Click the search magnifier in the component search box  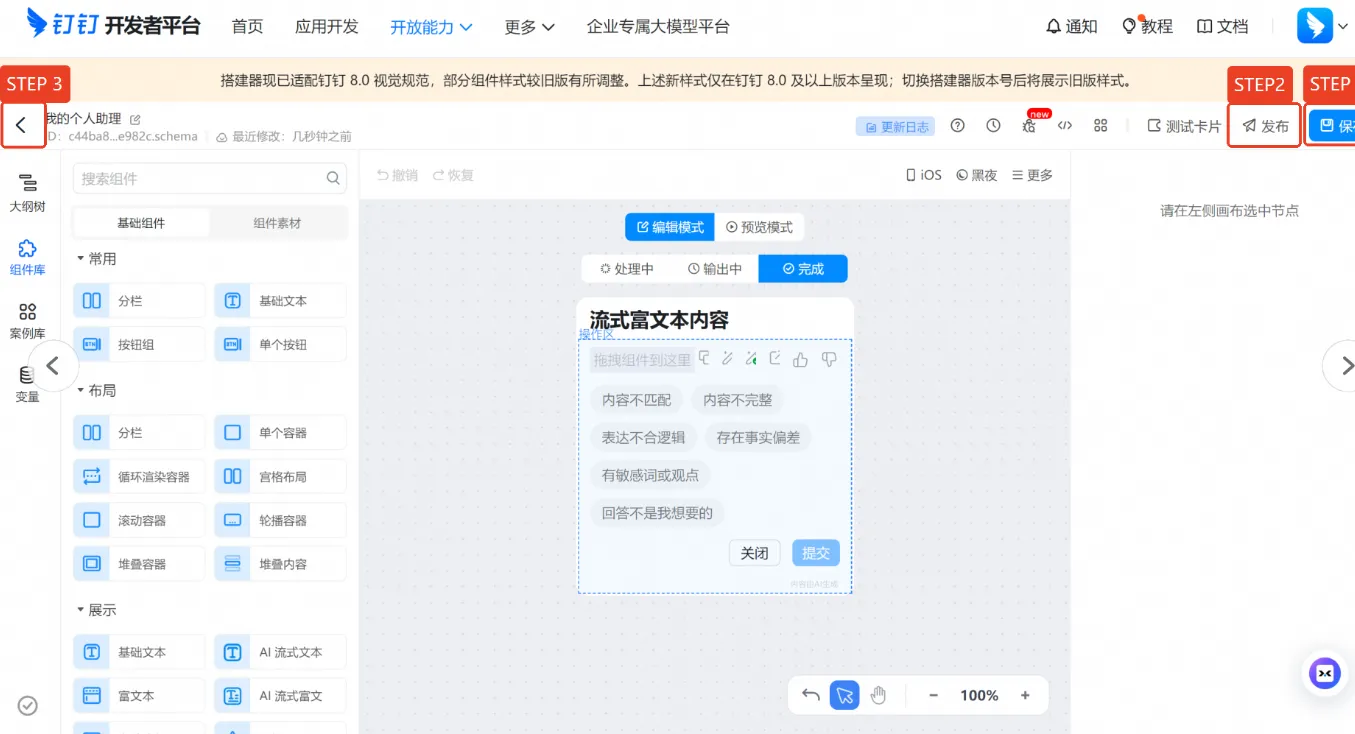(333, 179)
